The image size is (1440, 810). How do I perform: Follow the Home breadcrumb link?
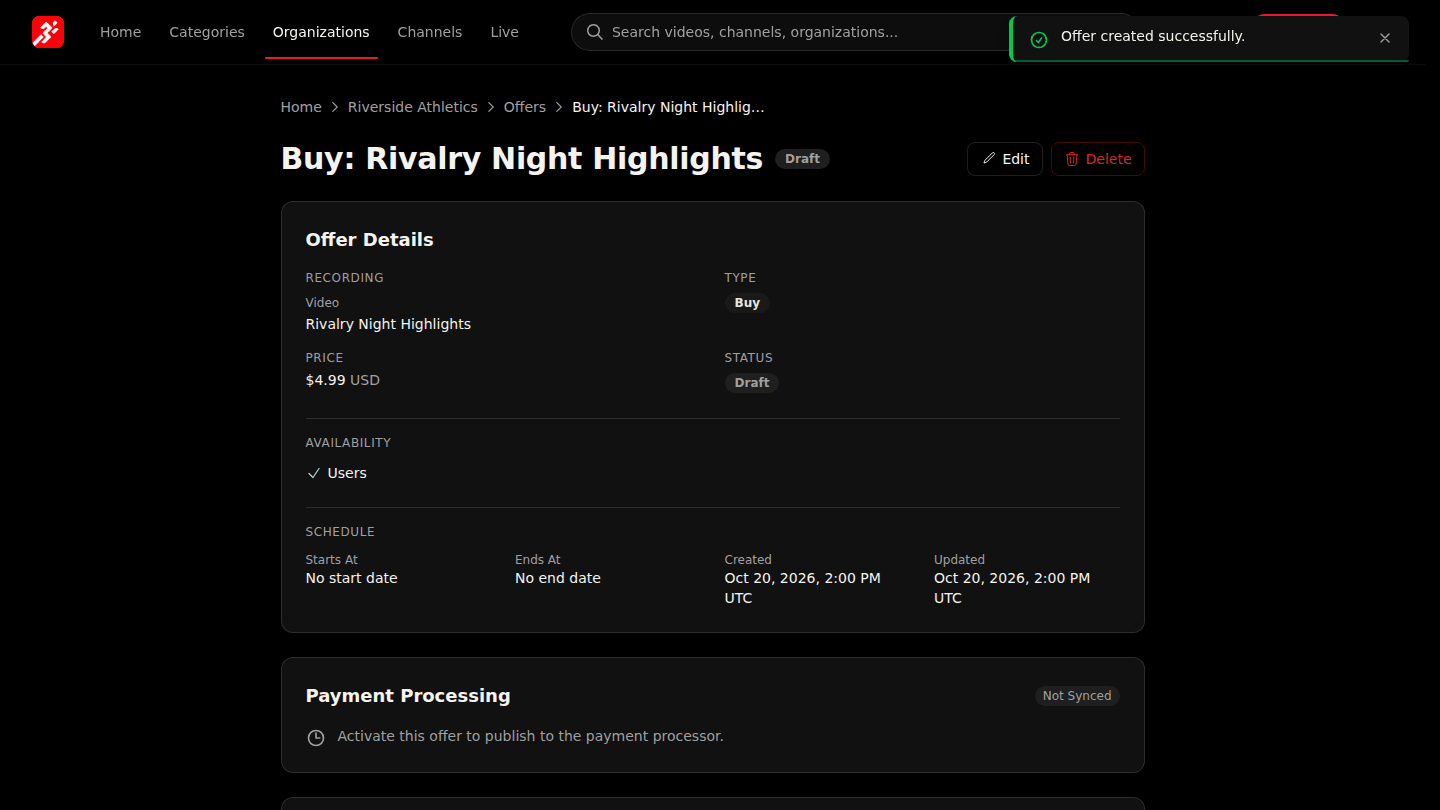(x=301, y=107)
